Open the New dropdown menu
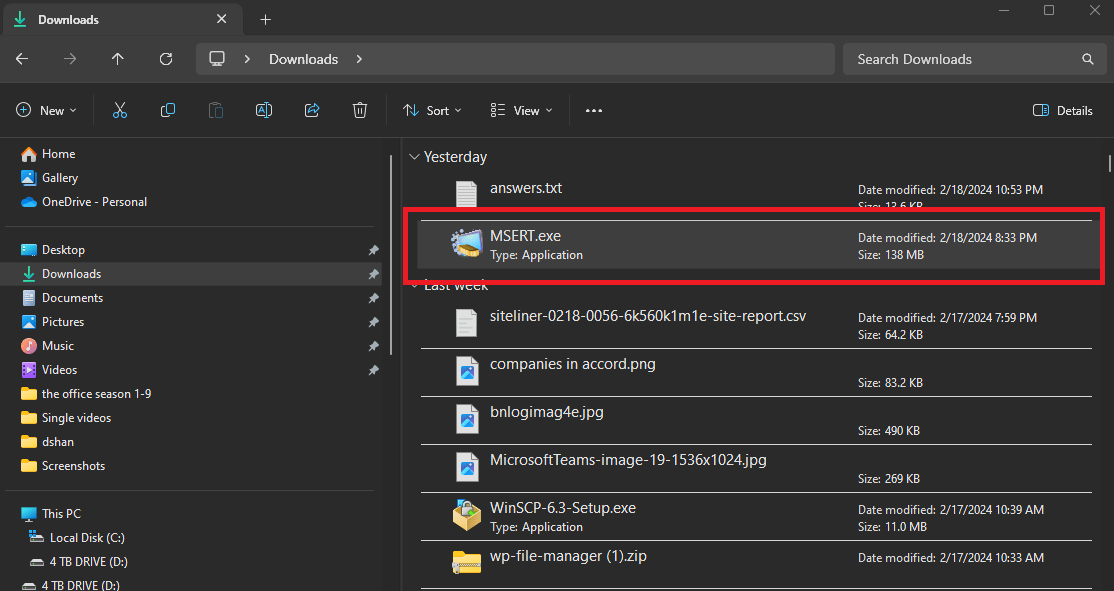This screenshot has width=1114, height=591. (46, 110)
